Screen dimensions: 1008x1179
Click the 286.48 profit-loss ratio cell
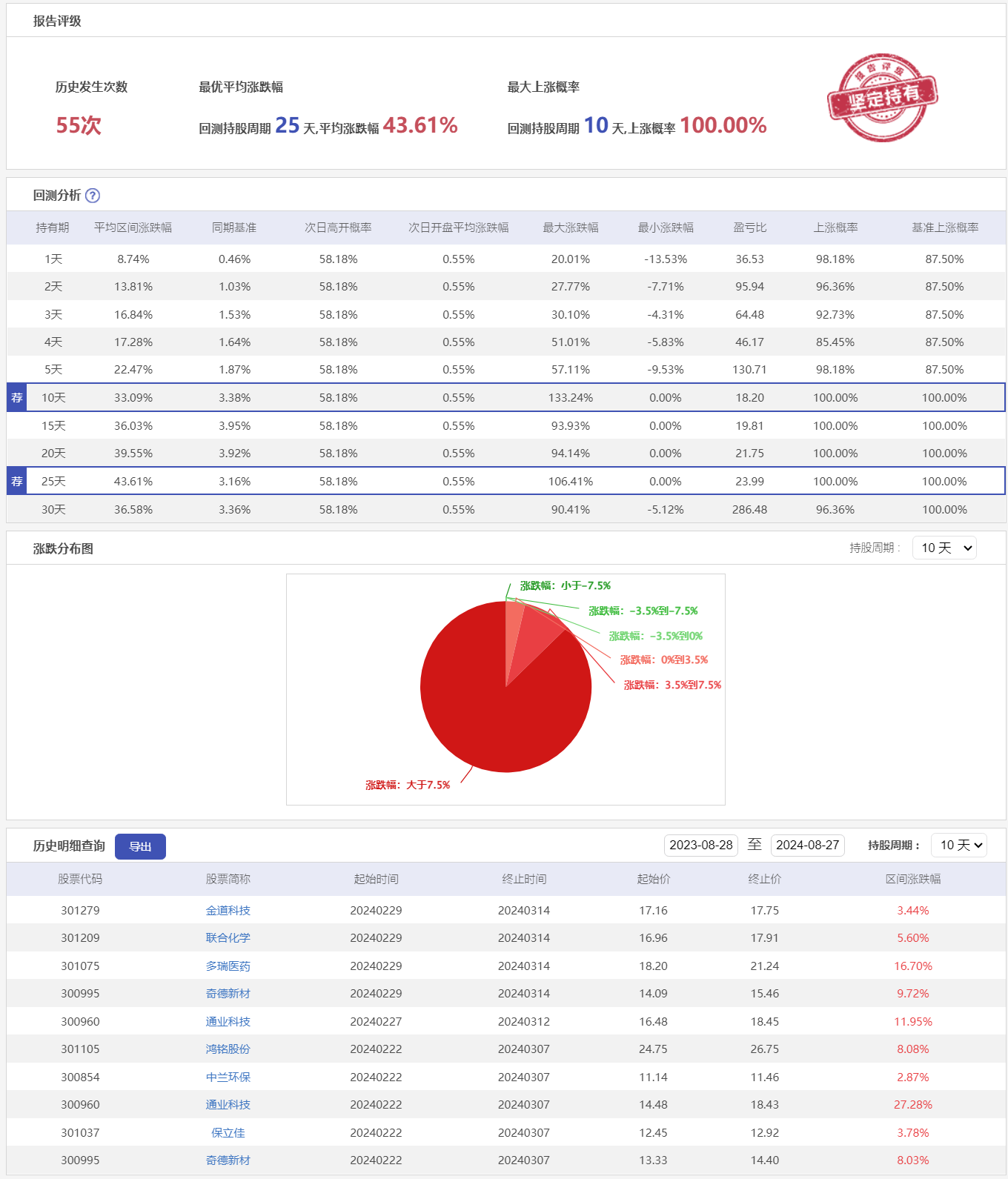pos(750,510)
